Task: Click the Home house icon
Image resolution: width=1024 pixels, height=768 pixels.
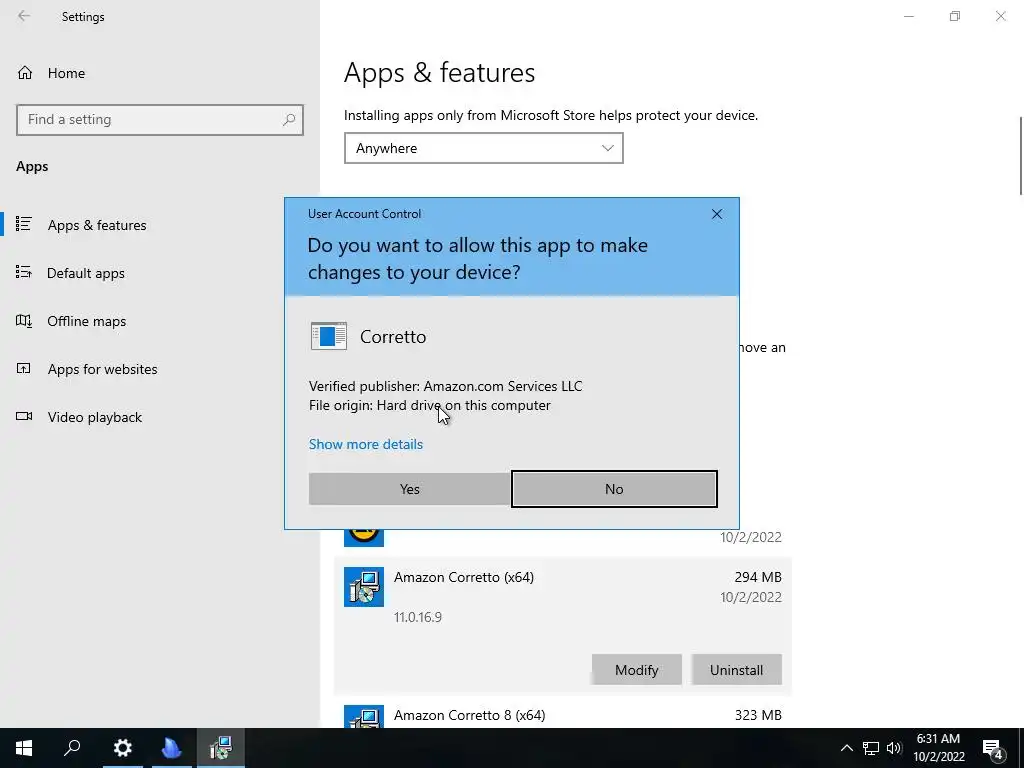Action: (25, 72)
